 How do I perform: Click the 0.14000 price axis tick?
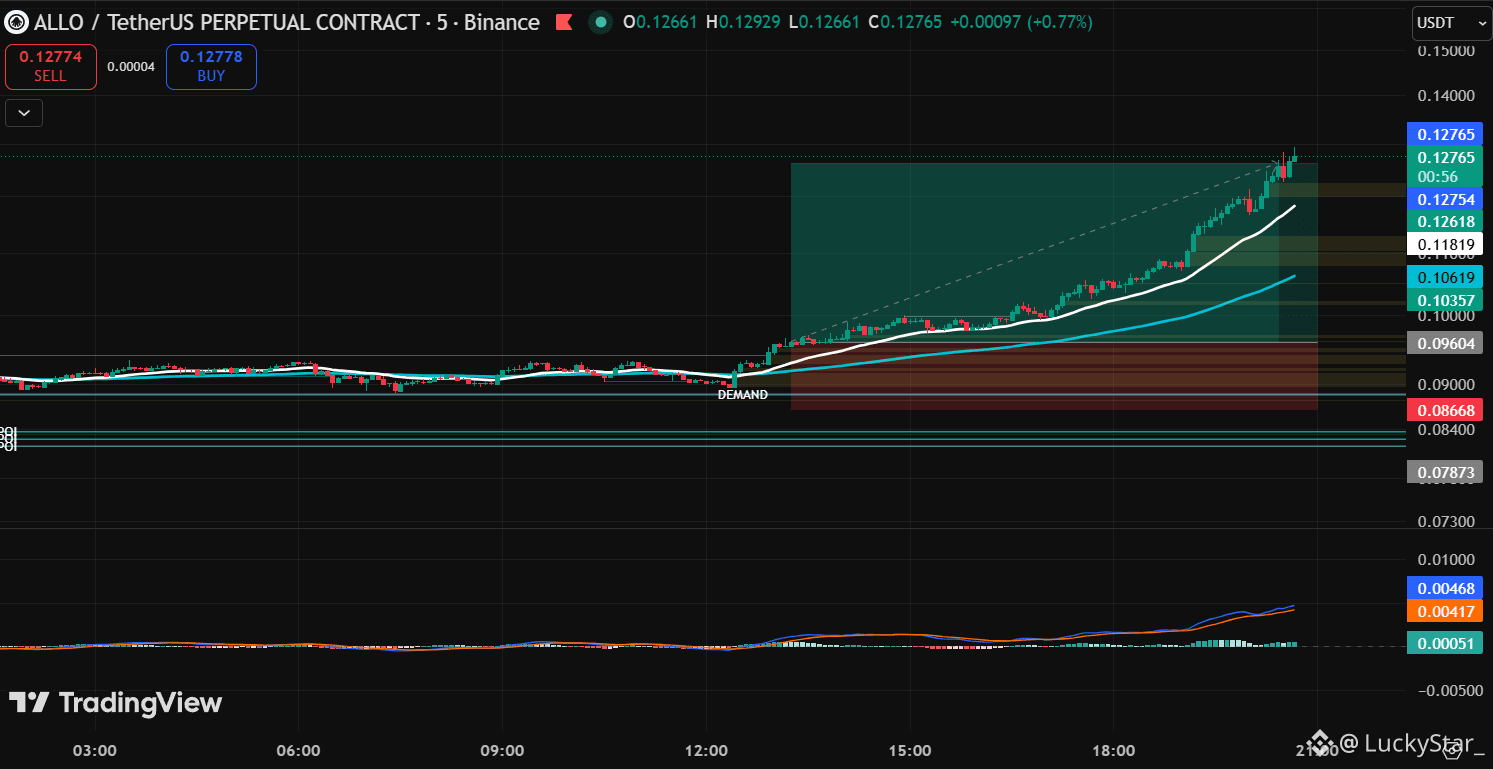[1446, 96]
